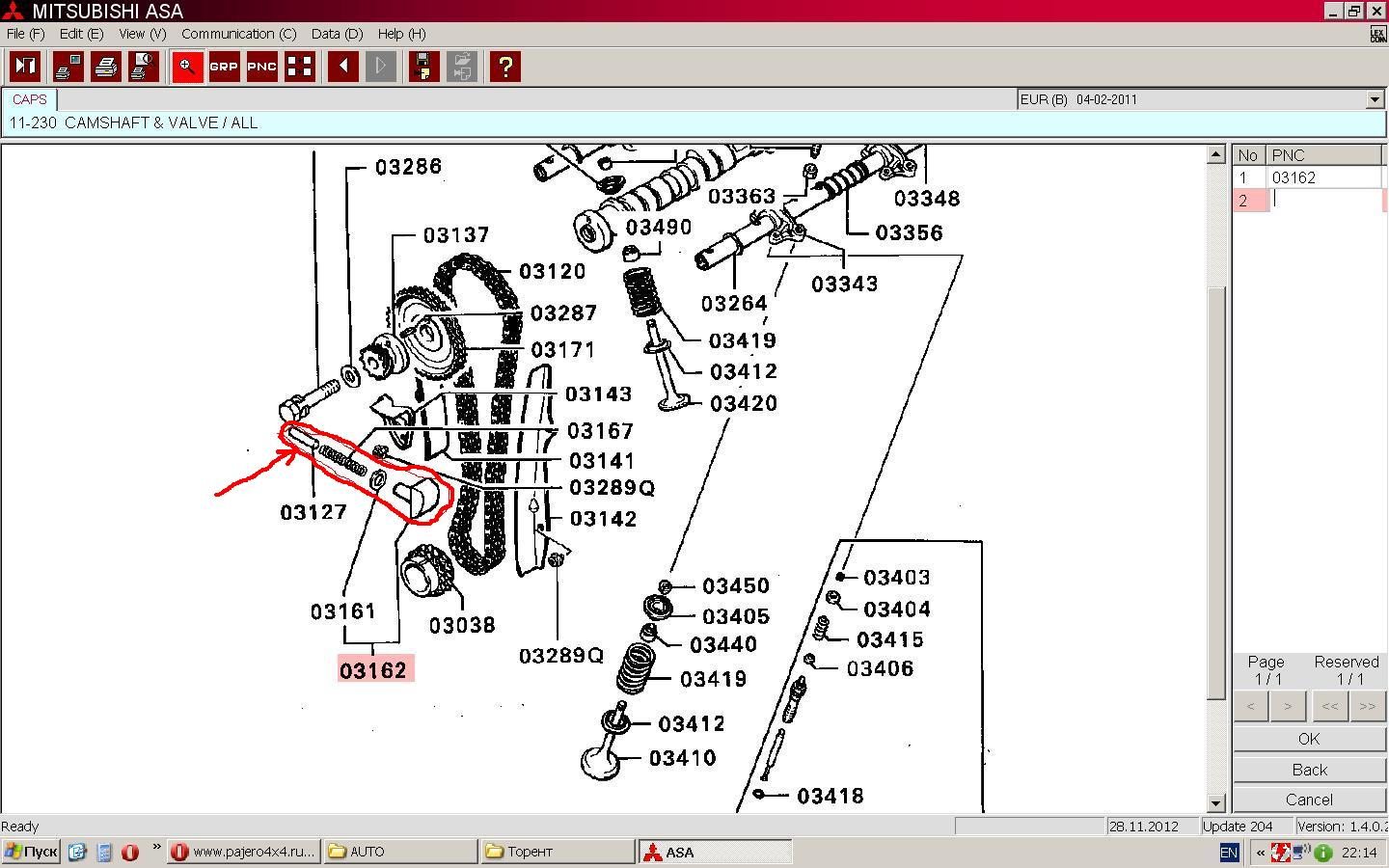Click the diagram scrollbar down arrow

click(1215, 802)
